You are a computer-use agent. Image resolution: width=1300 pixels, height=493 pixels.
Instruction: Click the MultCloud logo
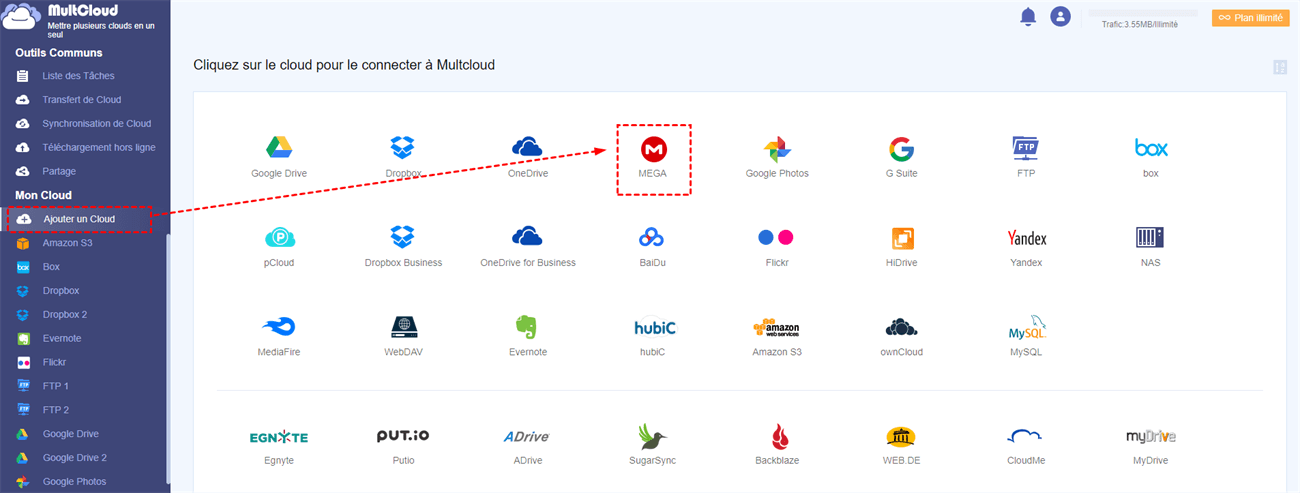click(22, 18)
